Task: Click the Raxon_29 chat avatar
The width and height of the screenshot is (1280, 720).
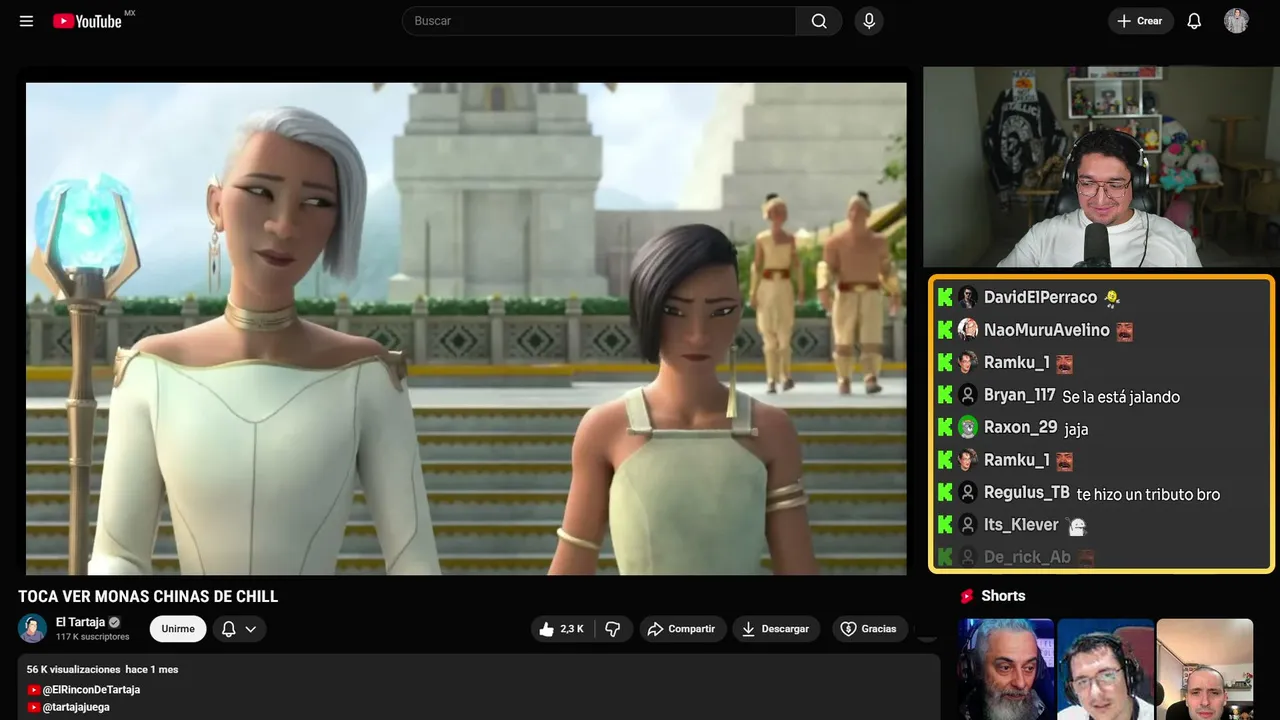Action: 968,427
